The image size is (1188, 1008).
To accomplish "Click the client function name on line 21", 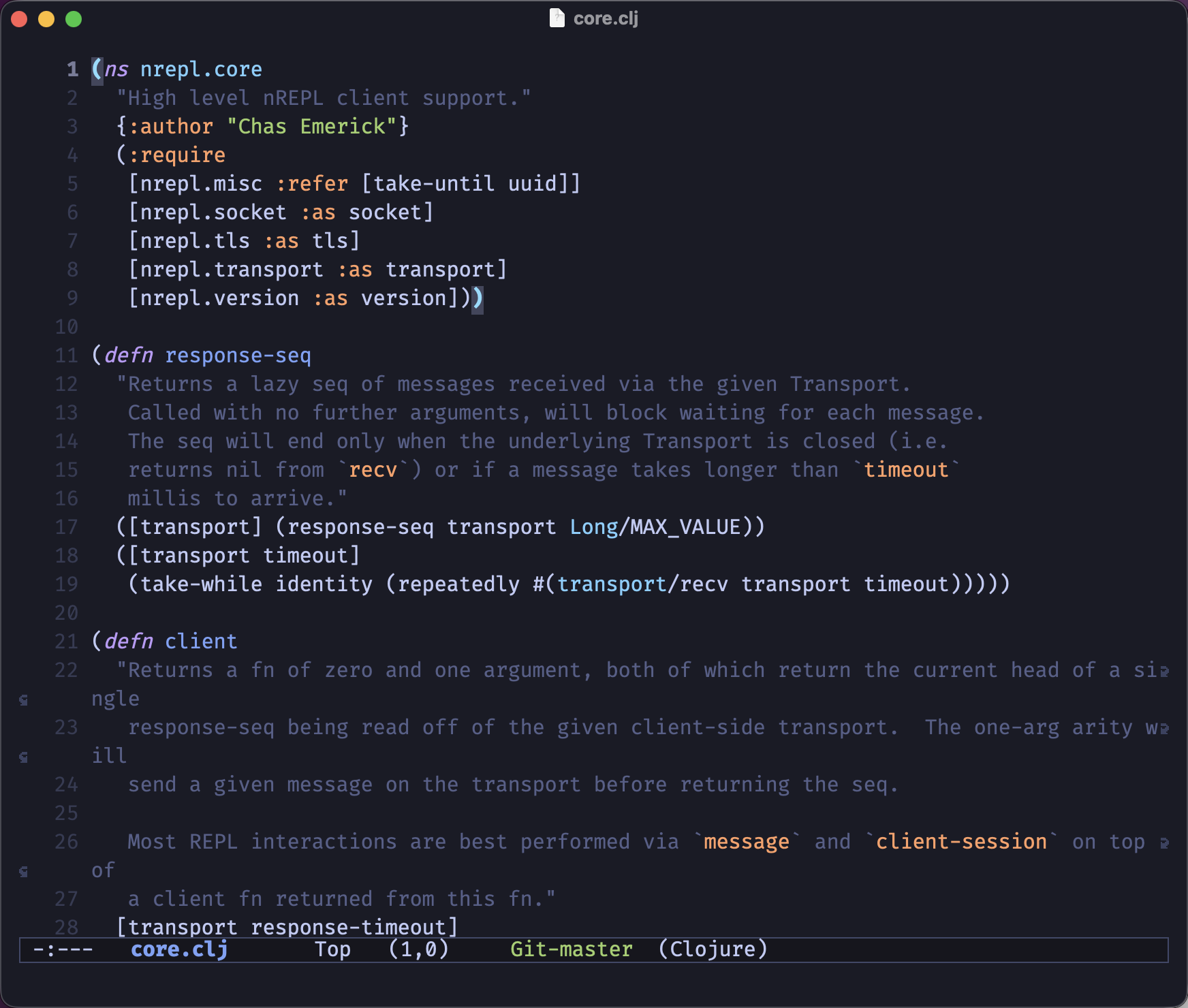I will pos(201,642).
